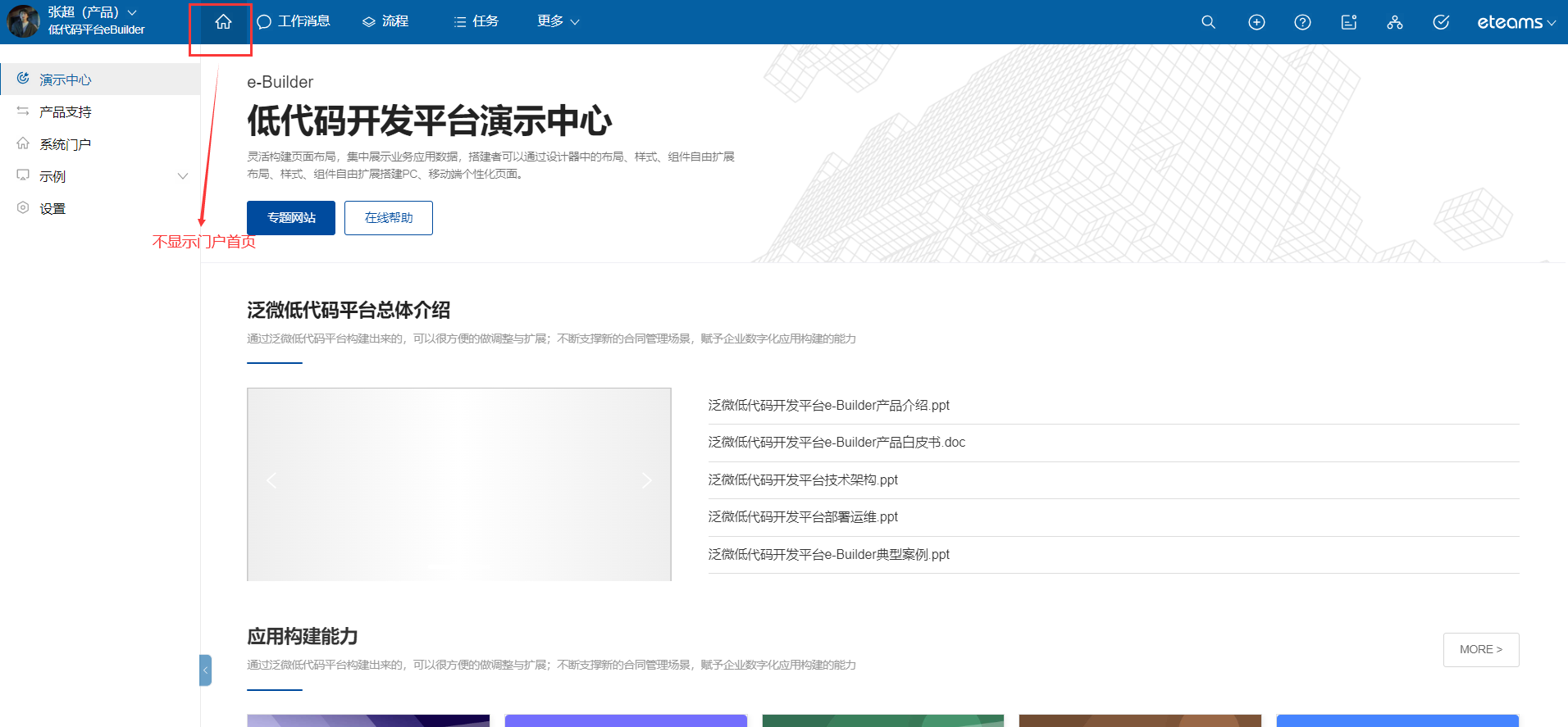Click the 设置 gear icon in sidebar

coord(23,208)
